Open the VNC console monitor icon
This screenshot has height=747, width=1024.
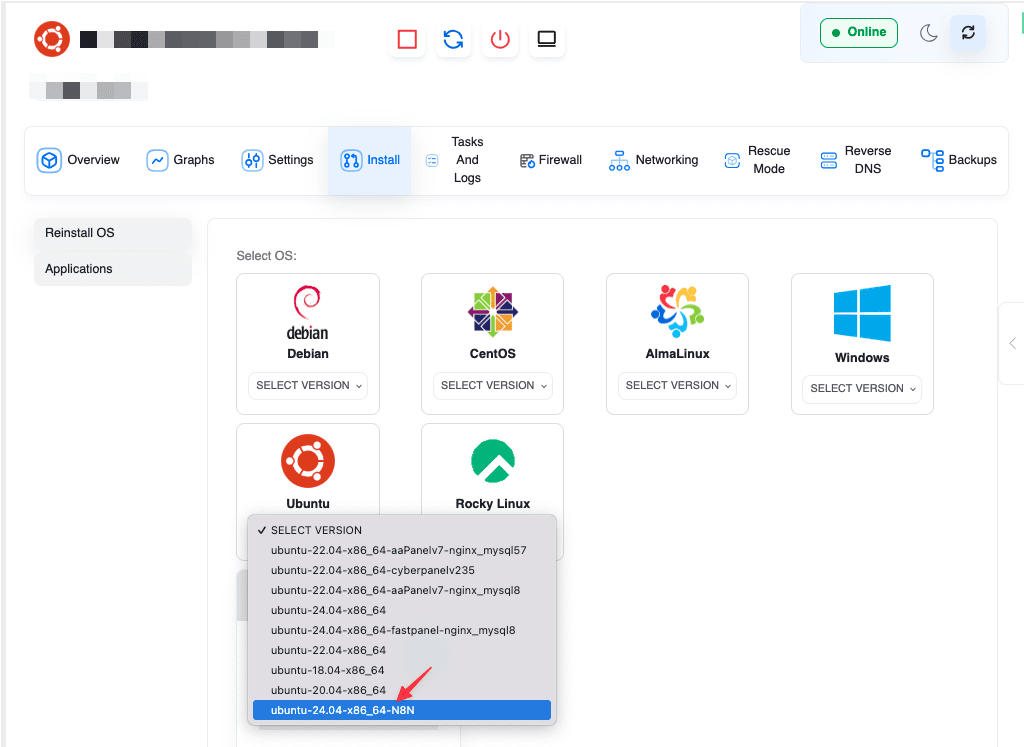click(547, 39)
